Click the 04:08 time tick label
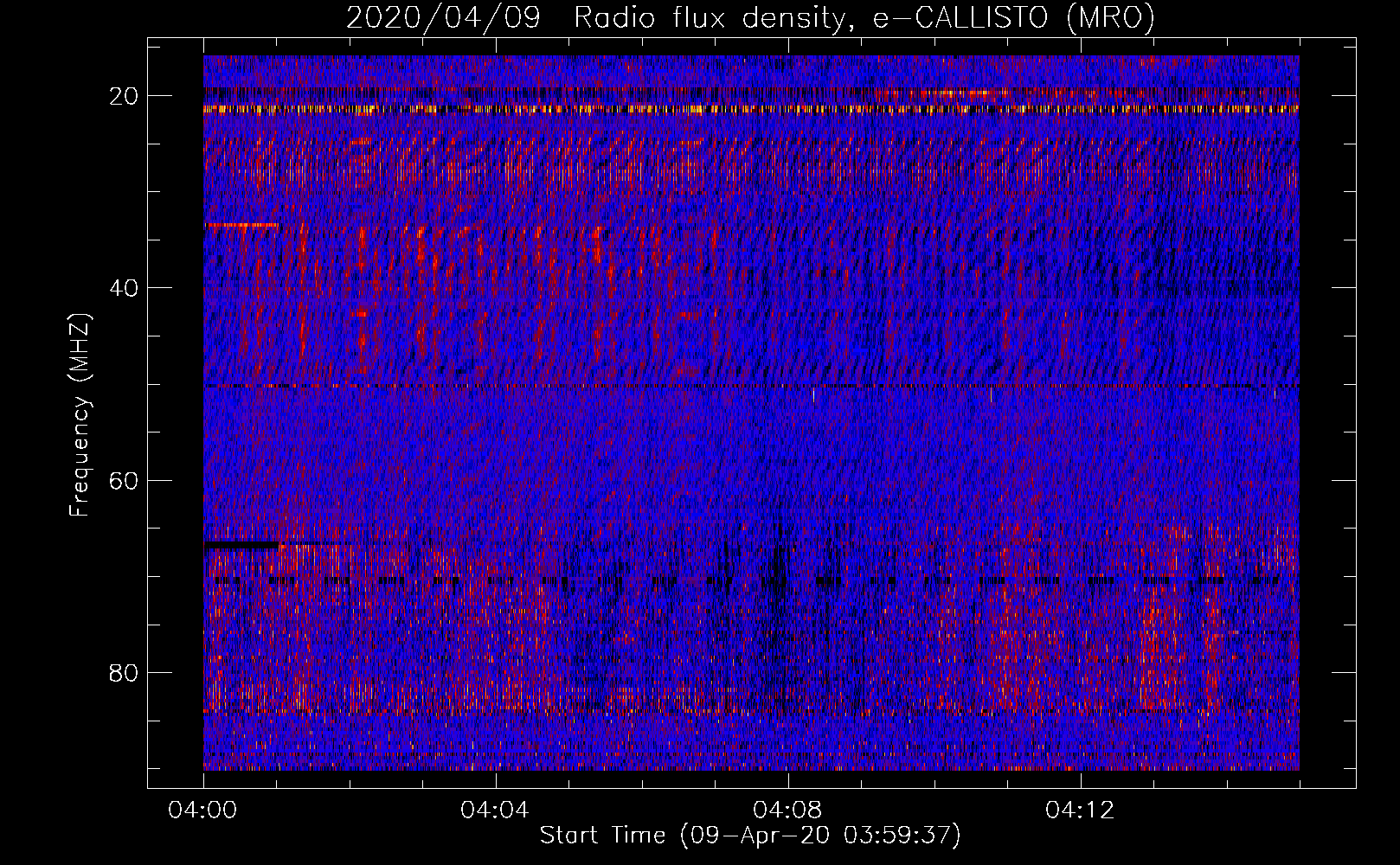Screen dimensions: 1400x865 click(787, 810)
